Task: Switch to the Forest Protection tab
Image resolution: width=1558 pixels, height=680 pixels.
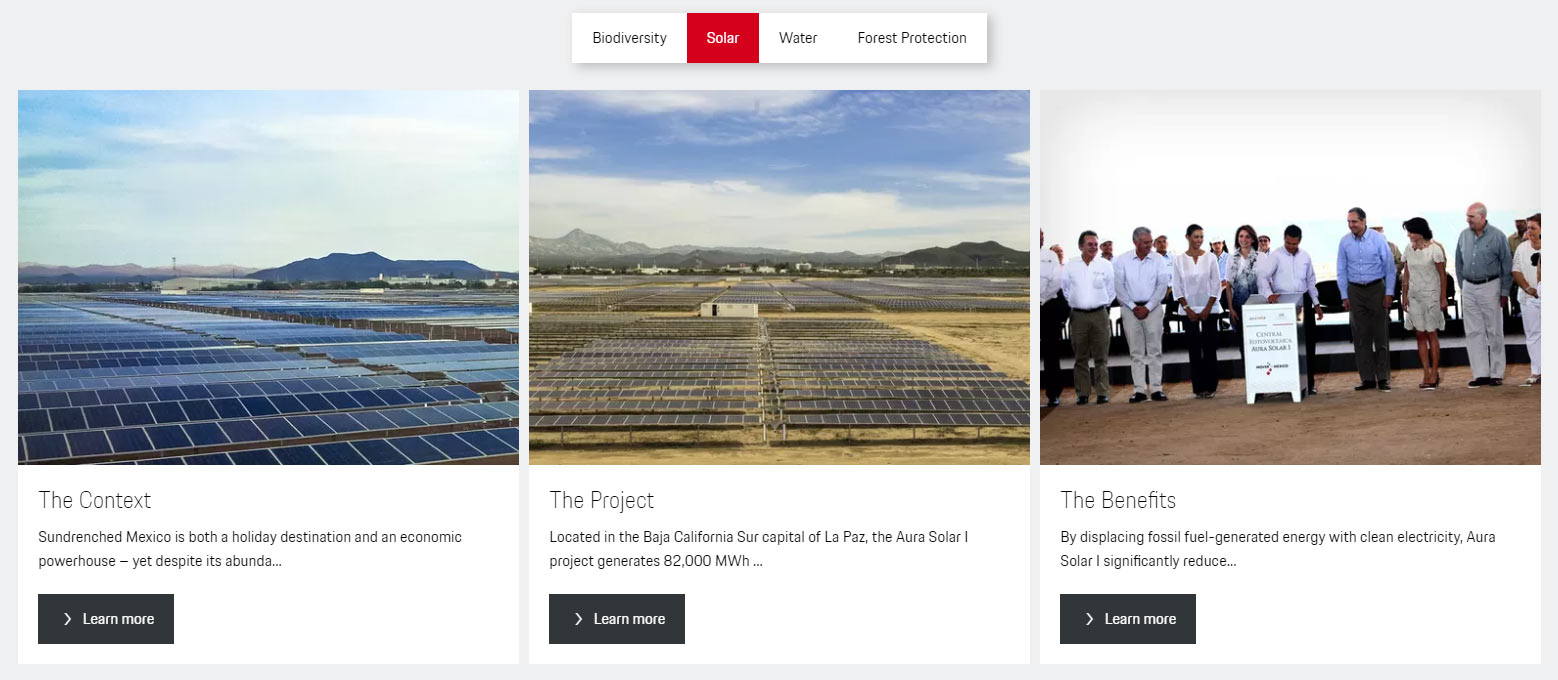Action: click(911, 38)
